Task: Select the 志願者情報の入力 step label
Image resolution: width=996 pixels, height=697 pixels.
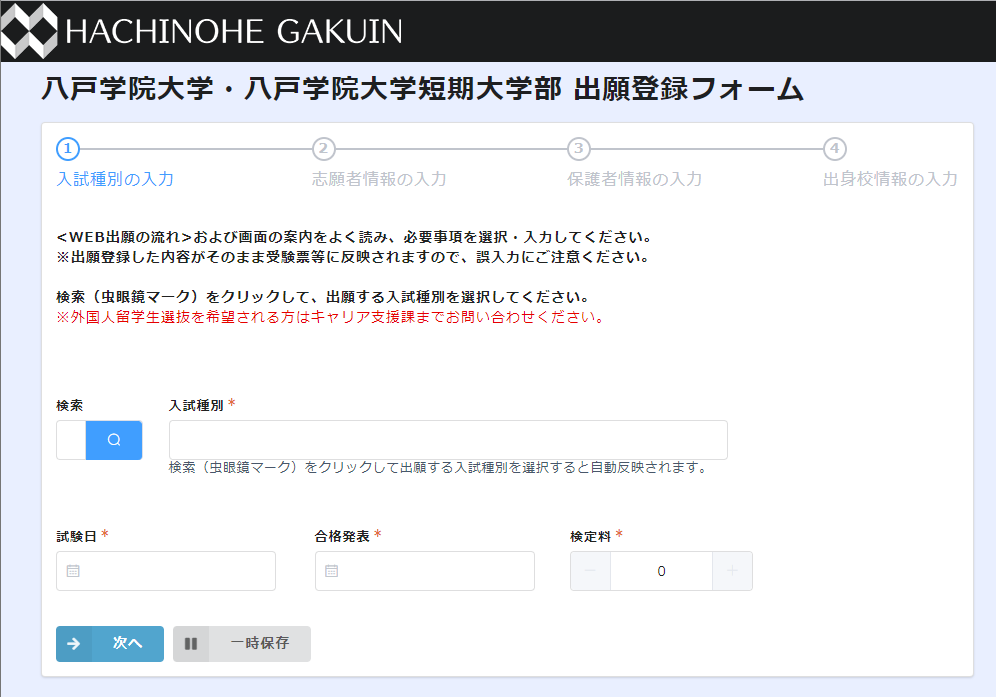Action: [379, 180]
